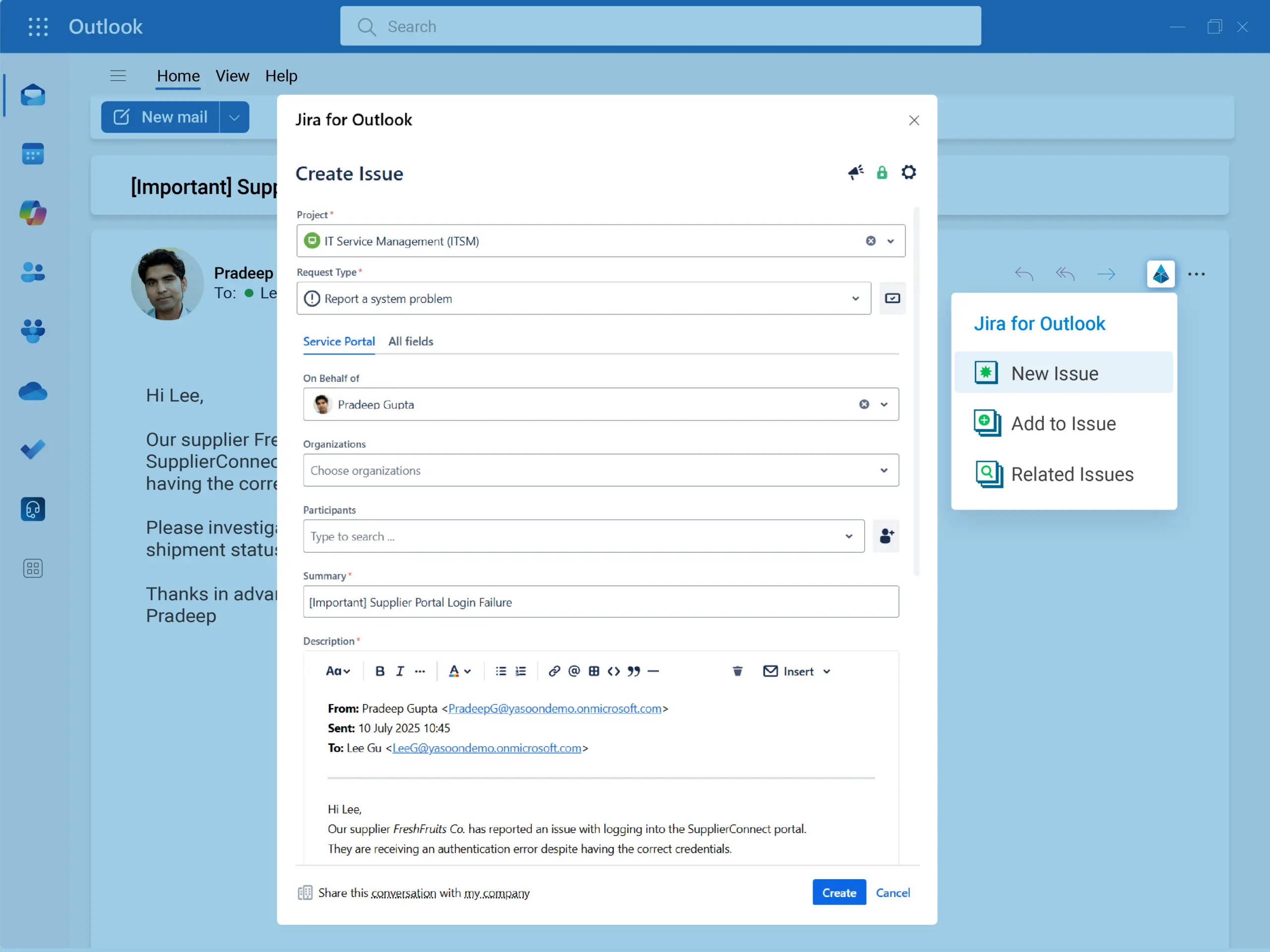
Task: Insert a bullet list
Action: pos(501,671)
